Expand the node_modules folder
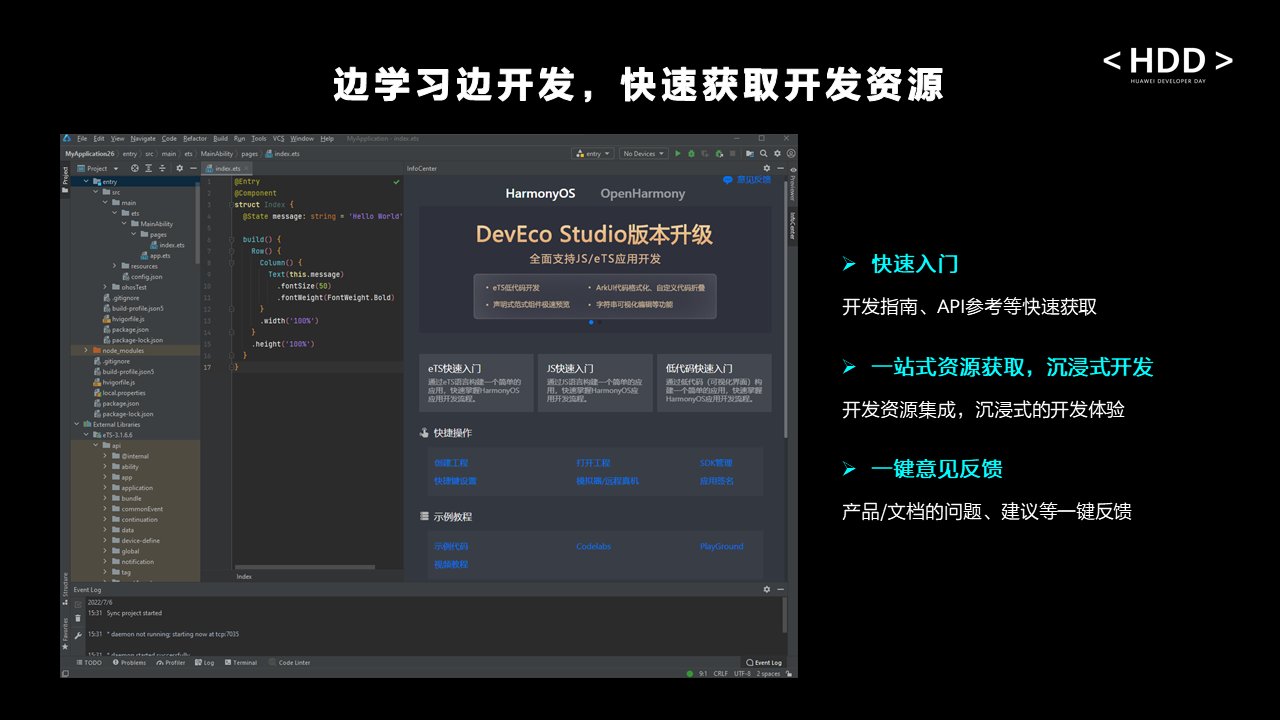 (85, 351)
